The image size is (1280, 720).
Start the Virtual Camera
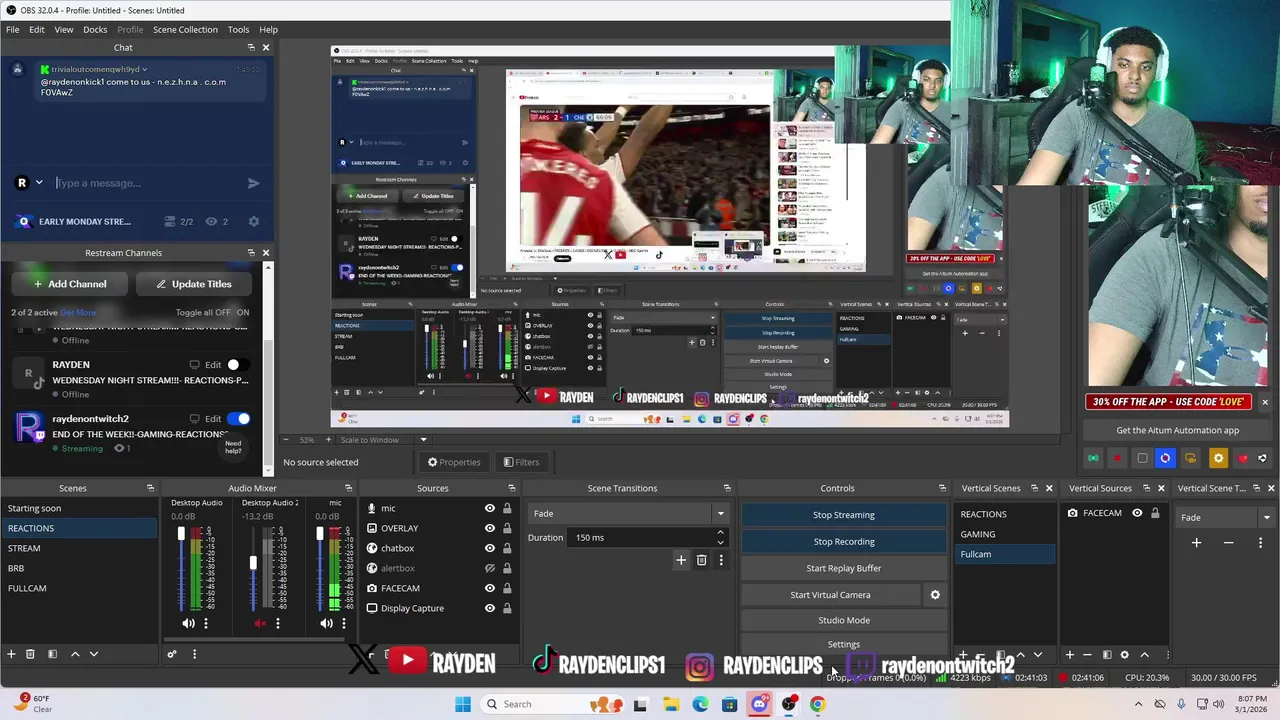[x=830, y=595]
